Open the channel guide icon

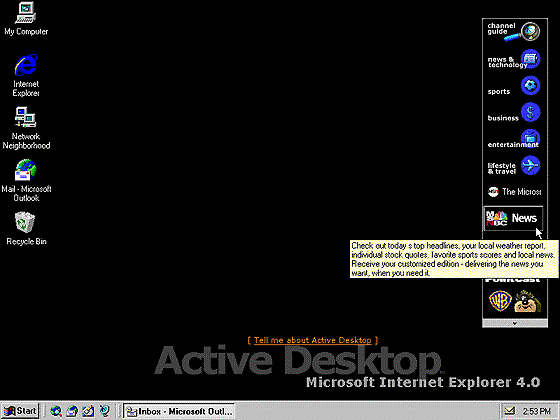coord(530,31)
